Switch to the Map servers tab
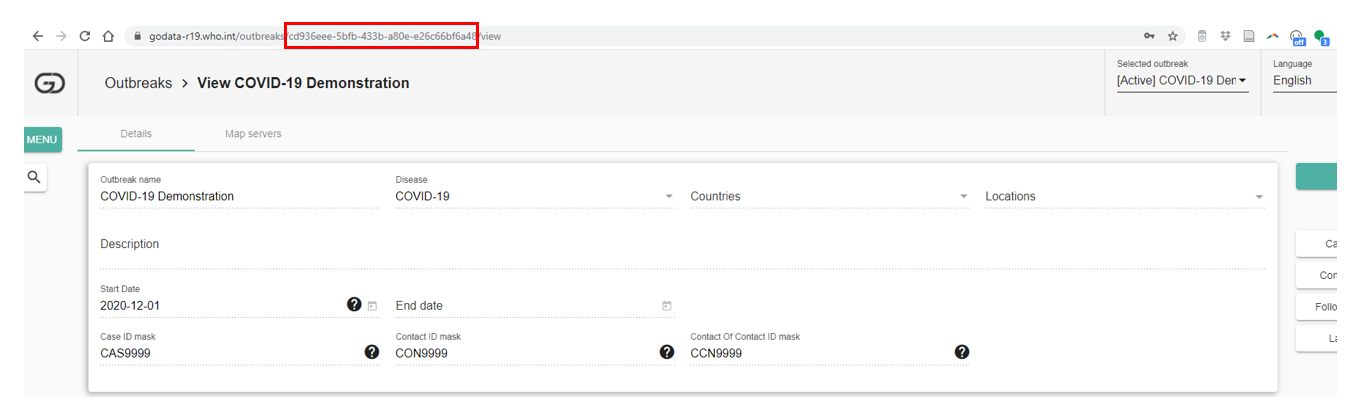 [x=253, y=134]
